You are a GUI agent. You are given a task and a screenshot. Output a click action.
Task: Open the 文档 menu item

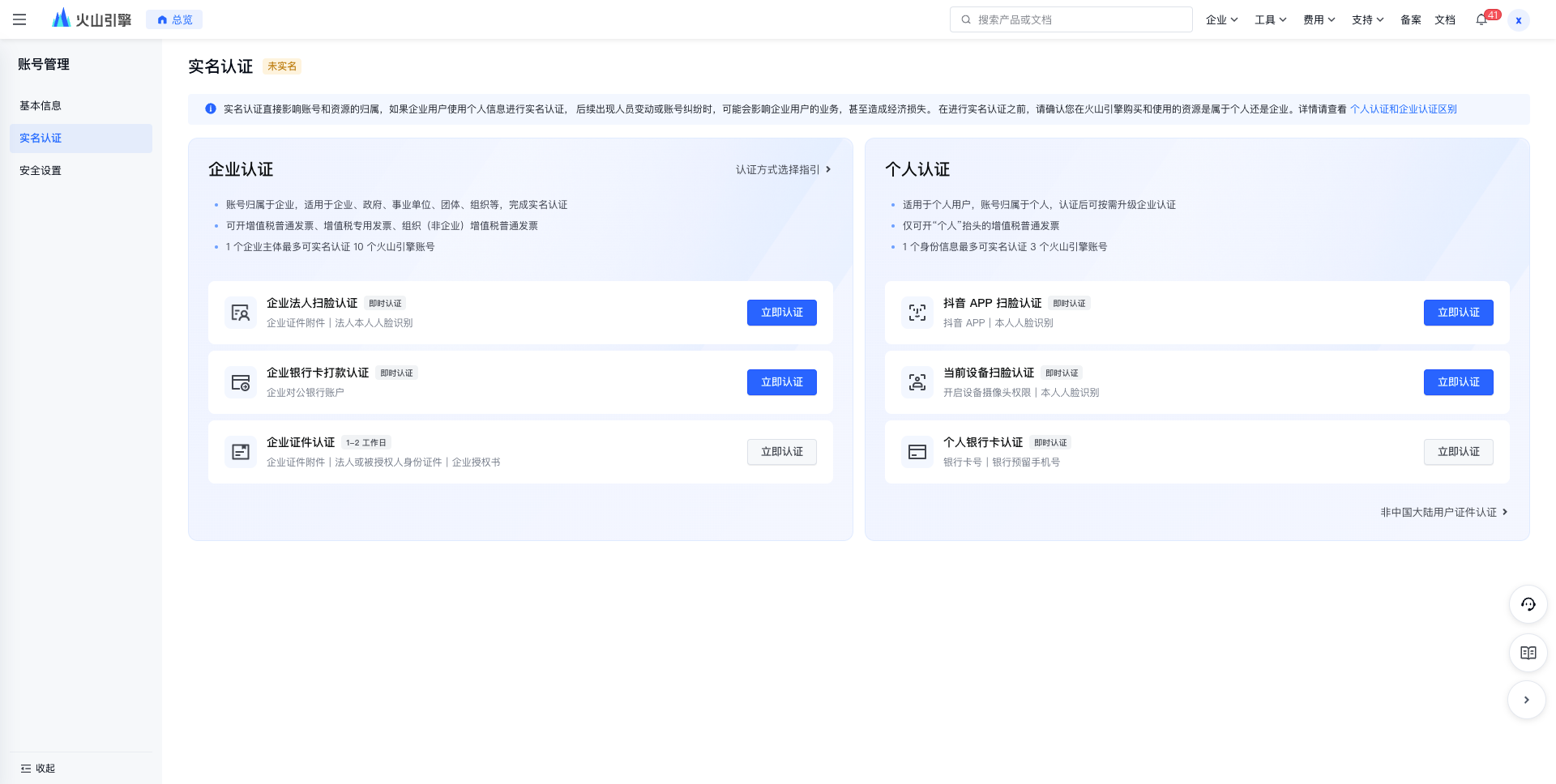(x=1445, y=19)
